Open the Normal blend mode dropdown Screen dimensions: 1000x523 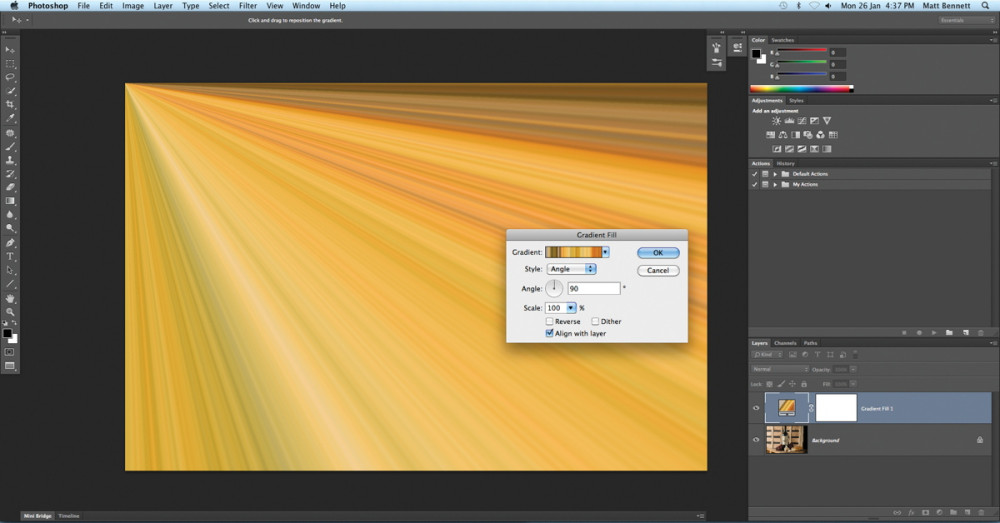click(781, 369)
